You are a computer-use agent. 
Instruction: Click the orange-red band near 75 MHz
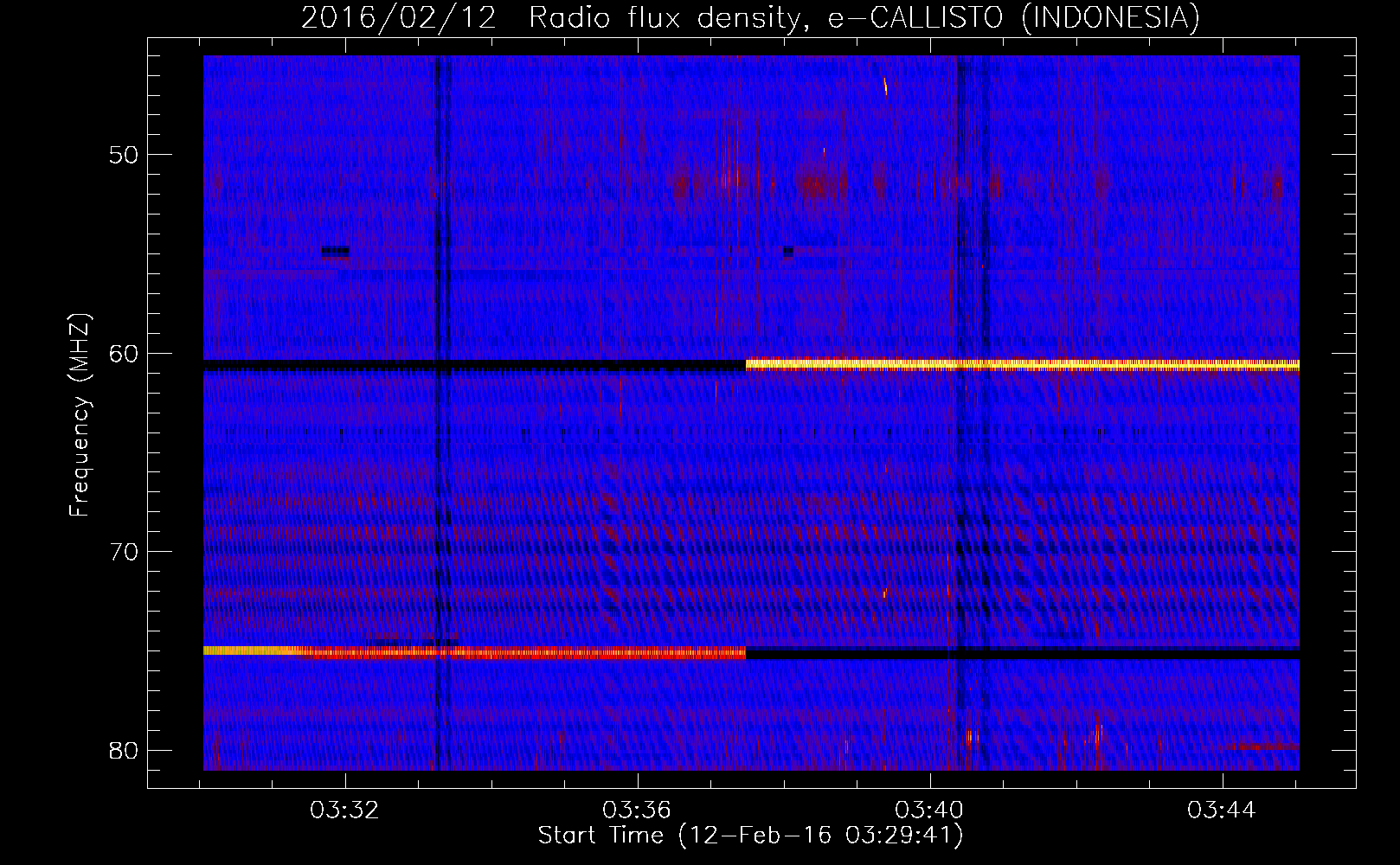pos(474,652)
